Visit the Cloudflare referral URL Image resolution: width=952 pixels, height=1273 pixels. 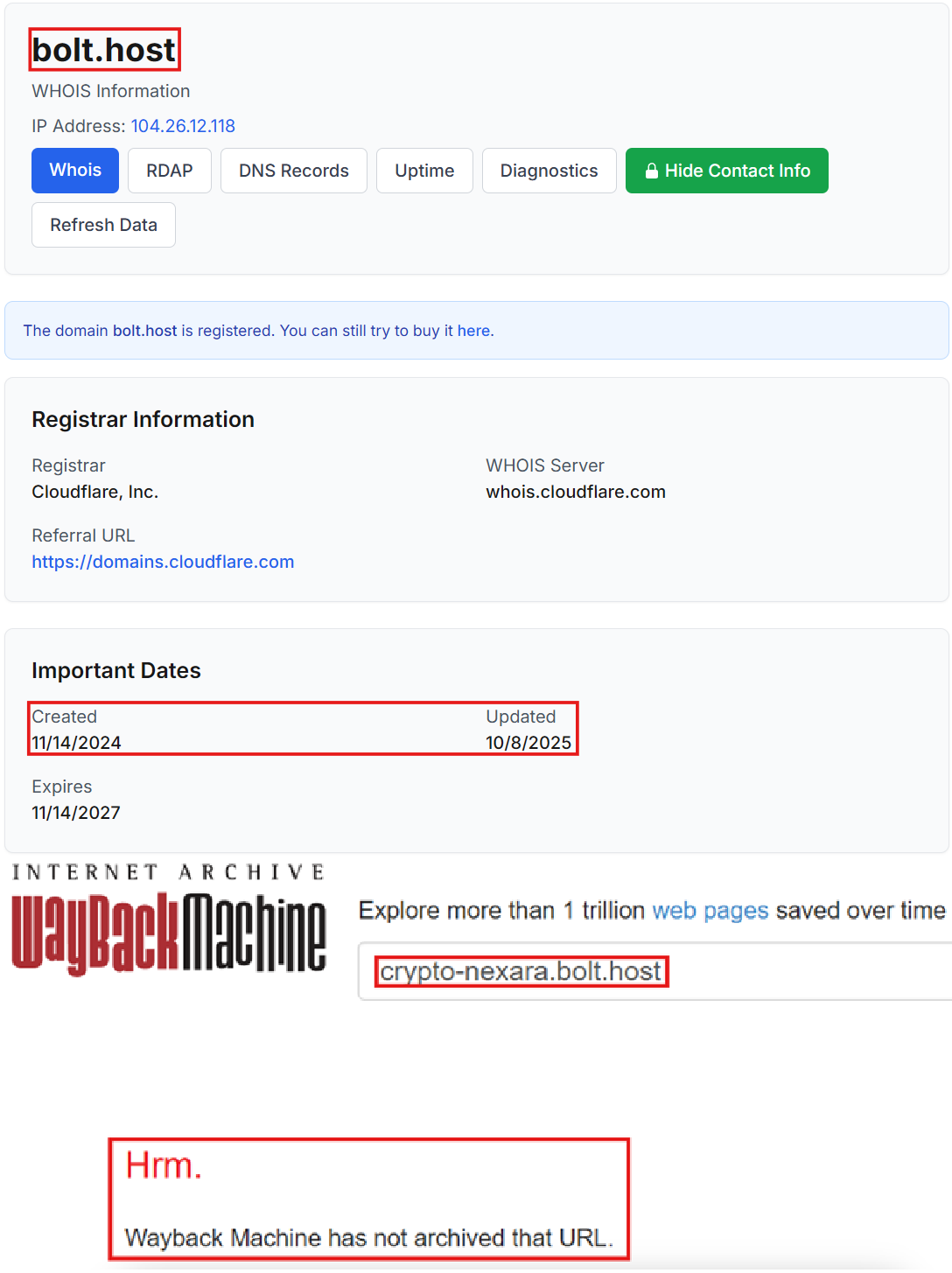pos(163,562)
